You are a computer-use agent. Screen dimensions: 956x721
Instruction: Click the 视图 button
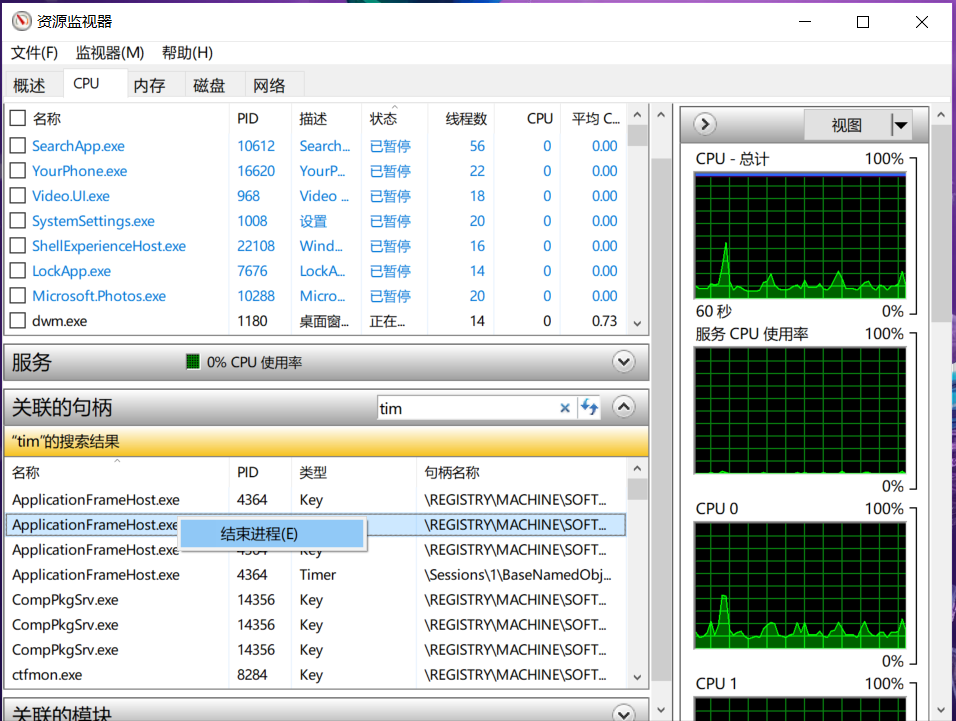pos(847,125)
